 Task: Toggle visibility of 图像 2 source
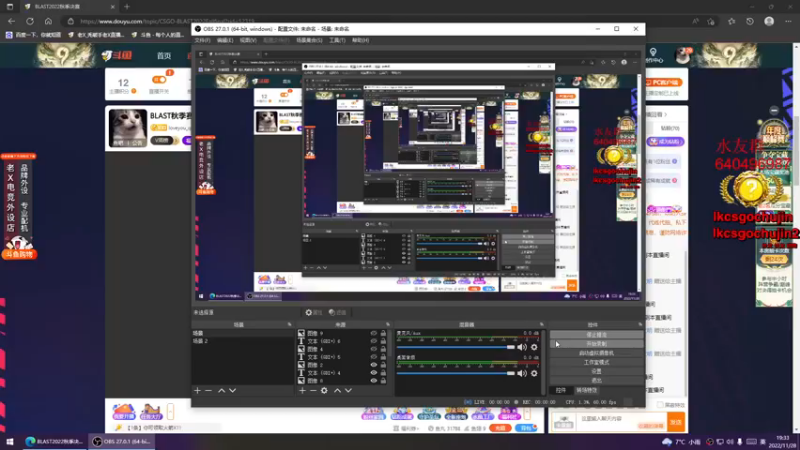click(373, 365)
